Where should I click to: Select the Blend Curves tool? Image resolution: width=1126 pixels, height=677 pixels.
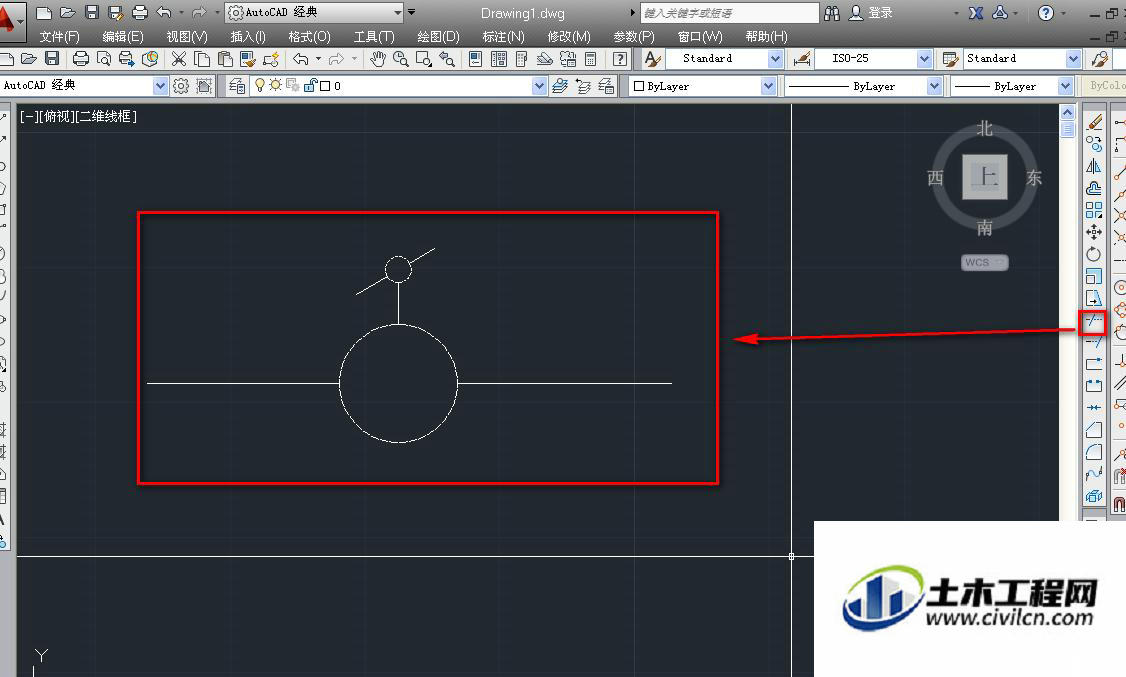pyautogui.click(x=1094, y=474)
